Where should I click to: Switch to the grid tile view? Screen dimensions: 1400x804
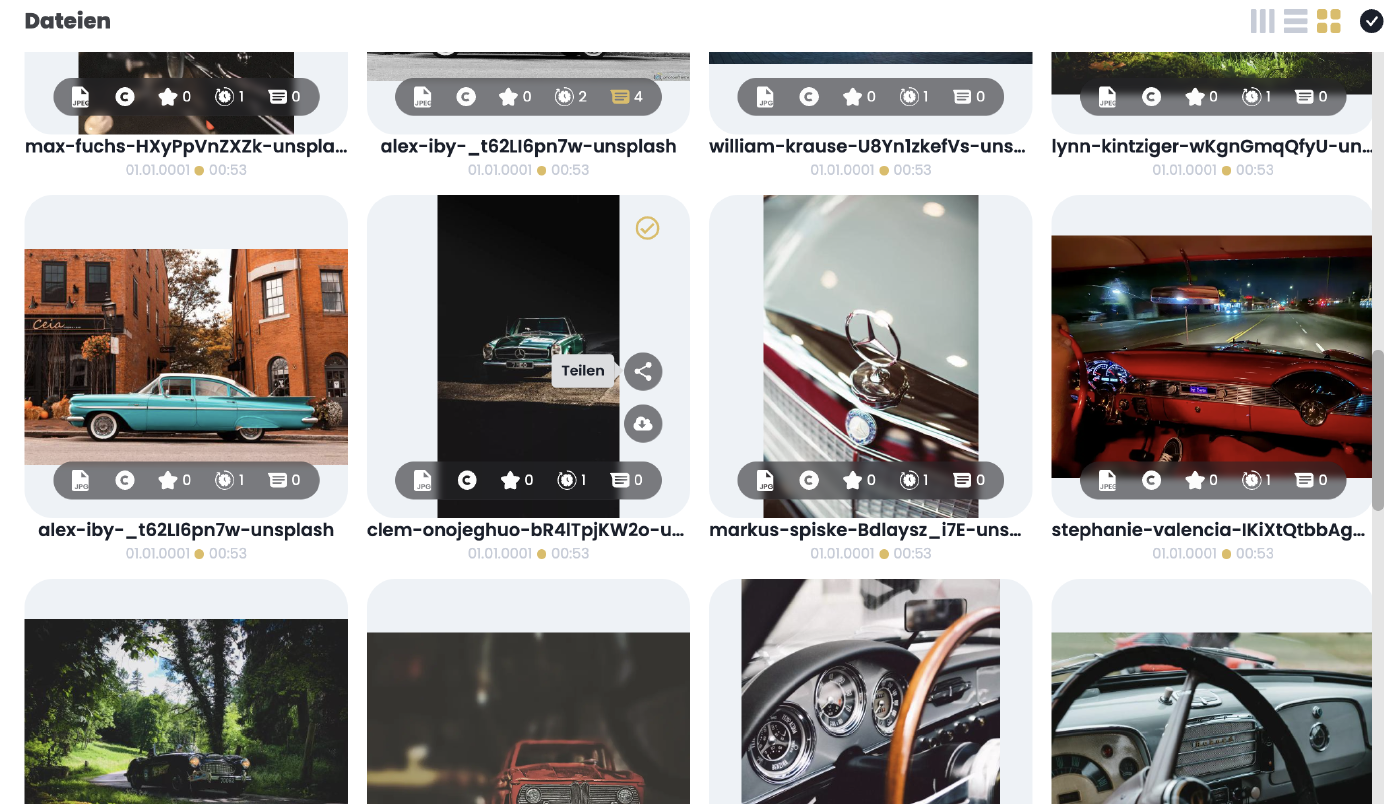[x=1328, y=21]
